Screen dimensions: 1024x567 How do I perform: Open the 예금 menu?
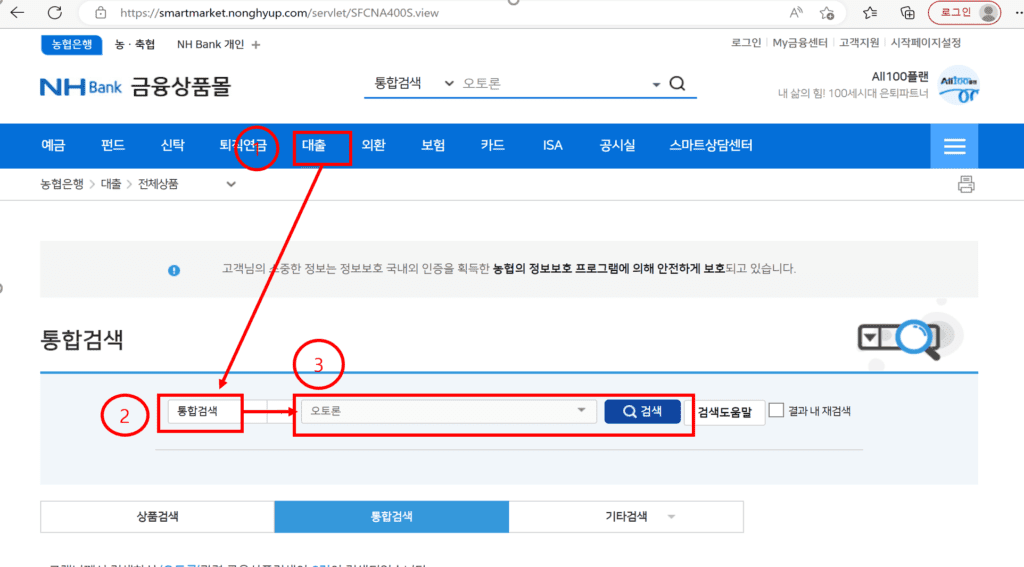click(x=54, y=145)
